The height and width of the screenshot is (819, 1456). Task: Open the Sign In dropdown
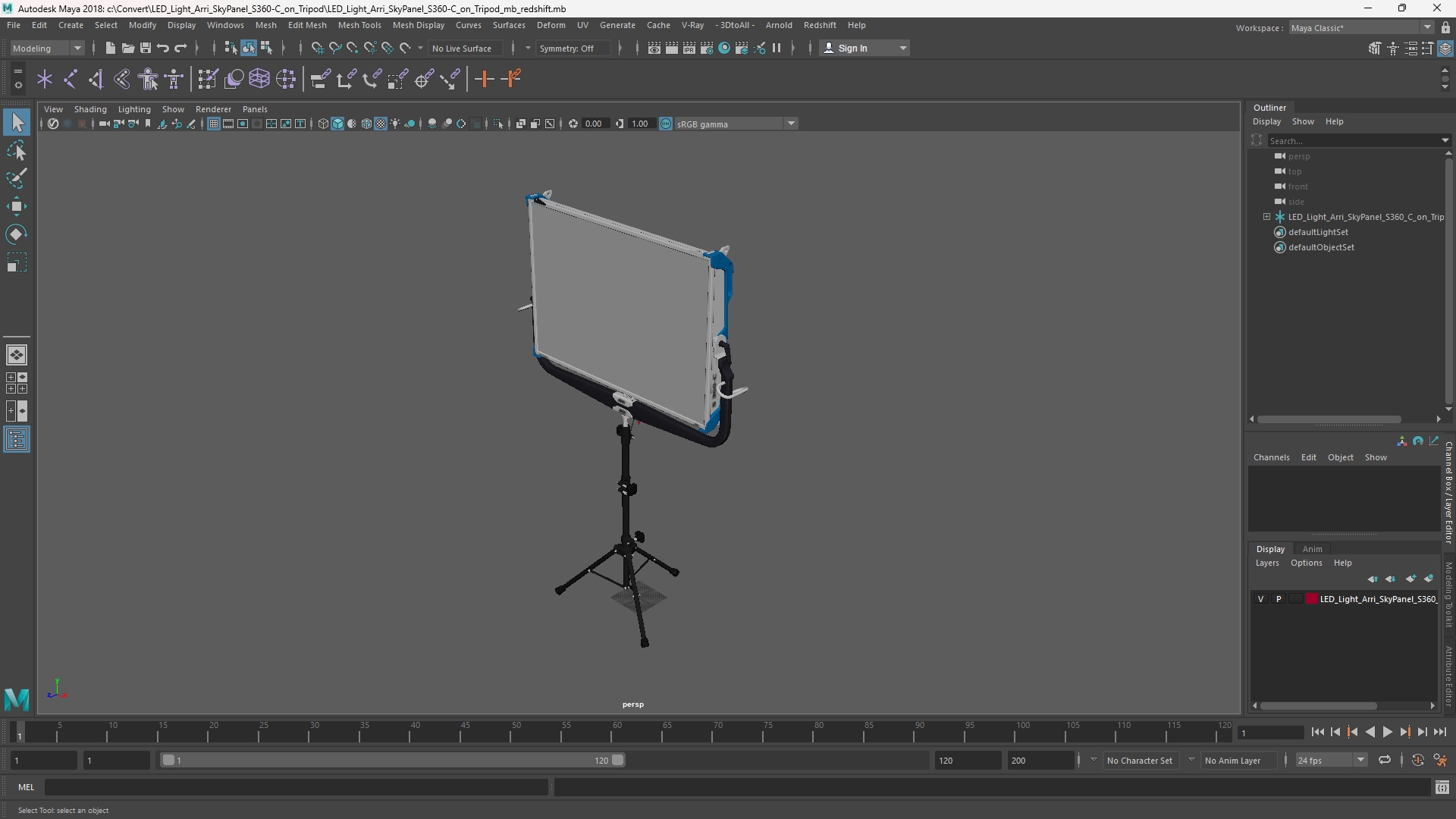(x=864, y=48)
